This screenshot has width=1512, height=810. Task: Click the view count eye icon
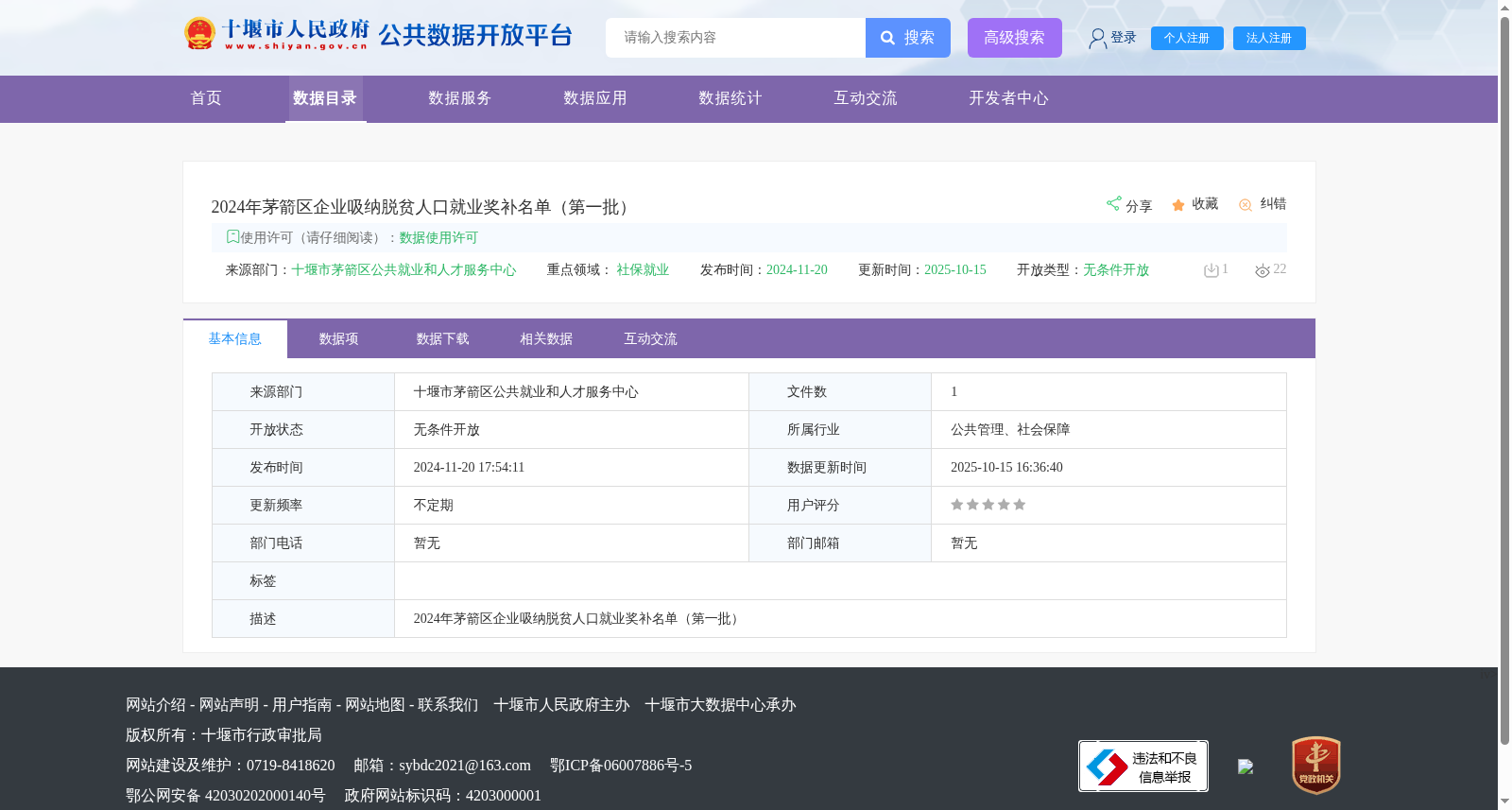click(1263, 271)
